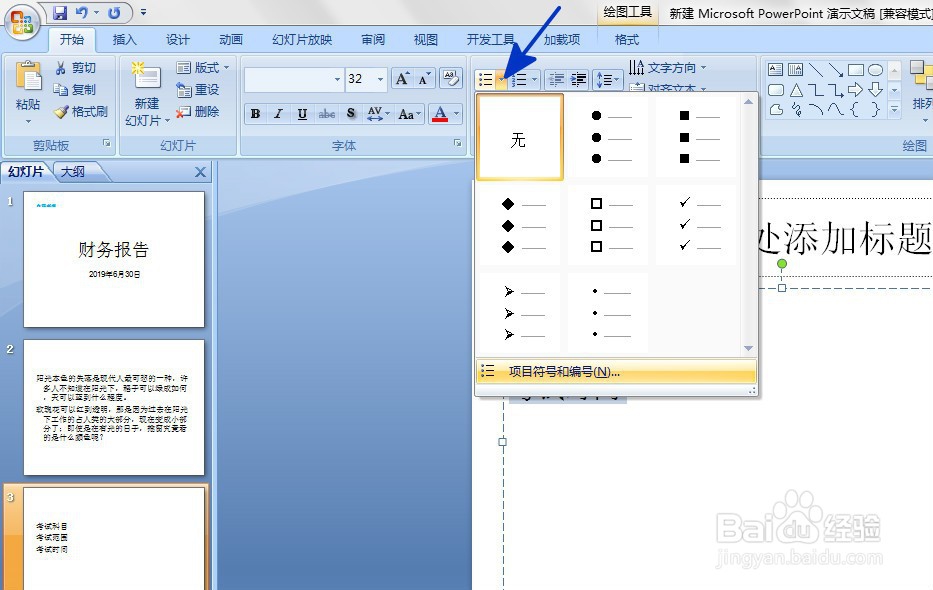The height and width of the screenshot is (590, 933).
Task: Choose the diamond bullet style
Action: 519,225
